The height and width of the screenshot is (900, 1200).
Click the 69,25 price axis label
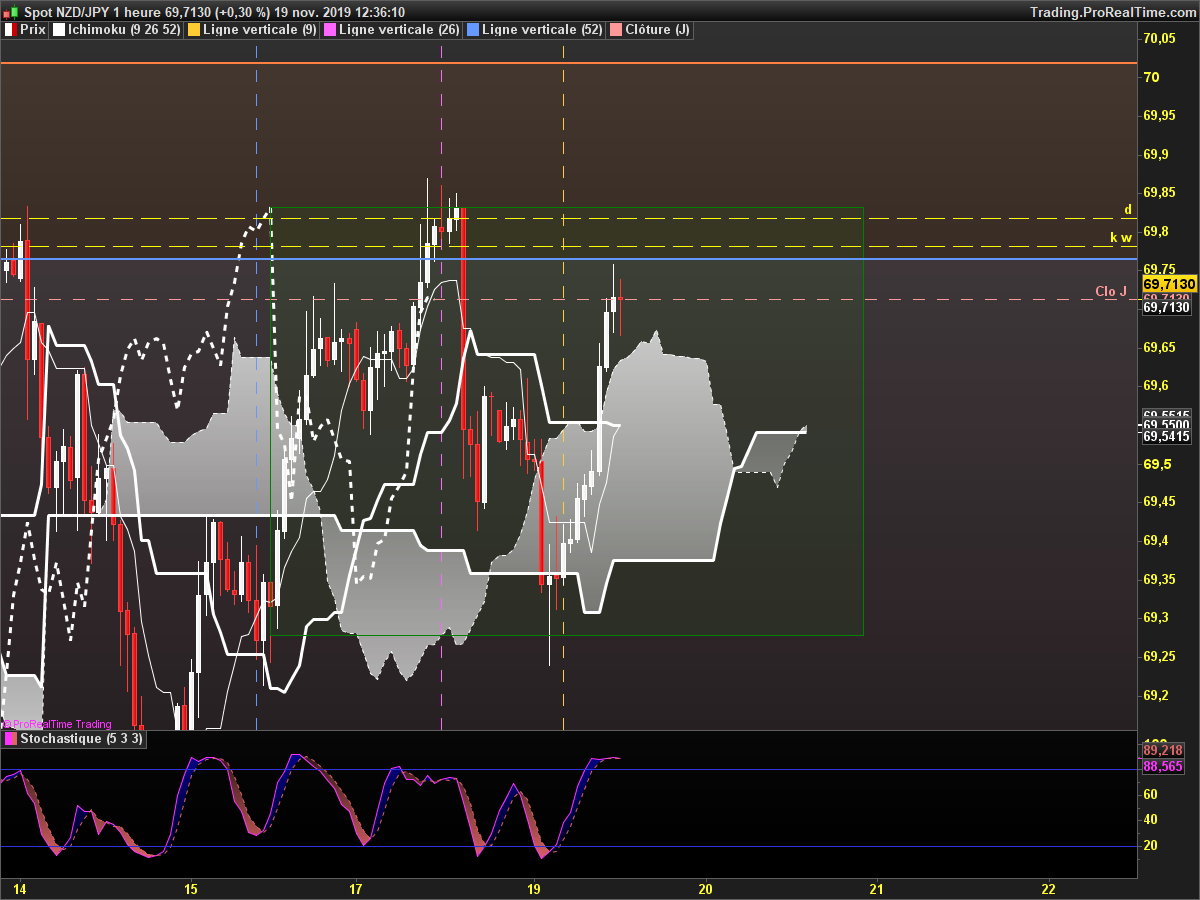point(1159,656)
